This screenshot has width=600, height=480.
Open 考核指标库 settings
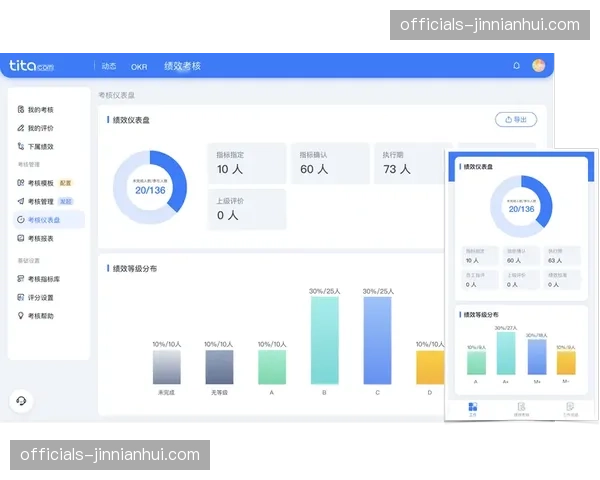tap(42, 279)
